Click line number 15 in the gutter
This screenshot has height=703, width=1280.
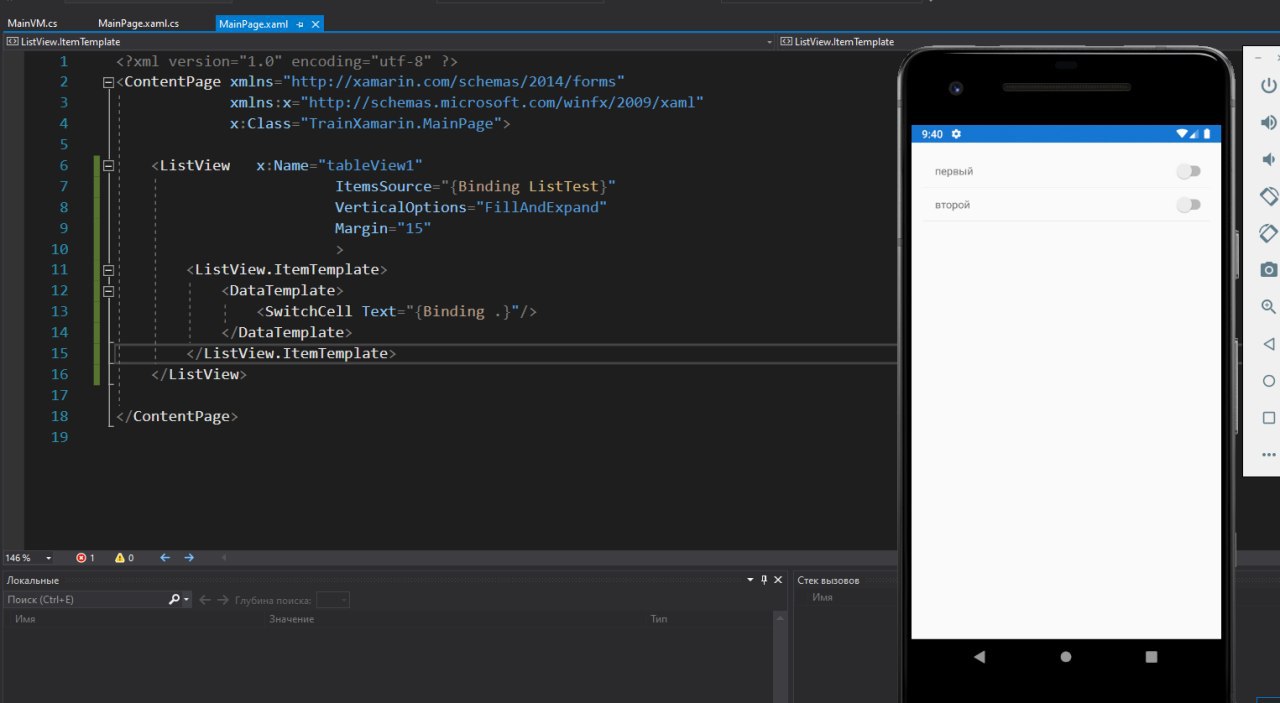pyautogui.click(x=59, y=353)
